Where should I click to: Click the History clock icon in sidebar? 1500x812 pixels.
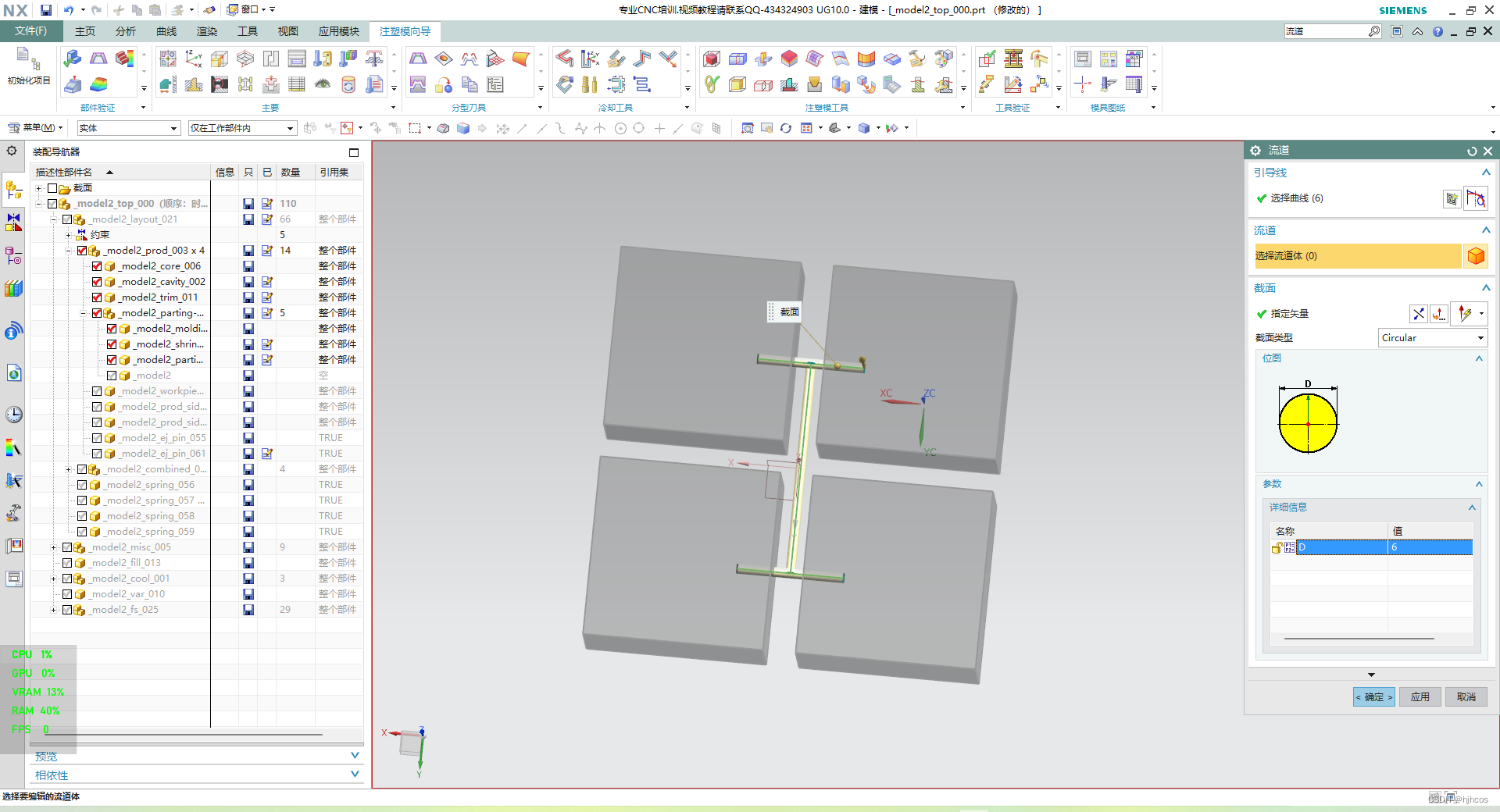pyautogui.click(x=13, y=414)
